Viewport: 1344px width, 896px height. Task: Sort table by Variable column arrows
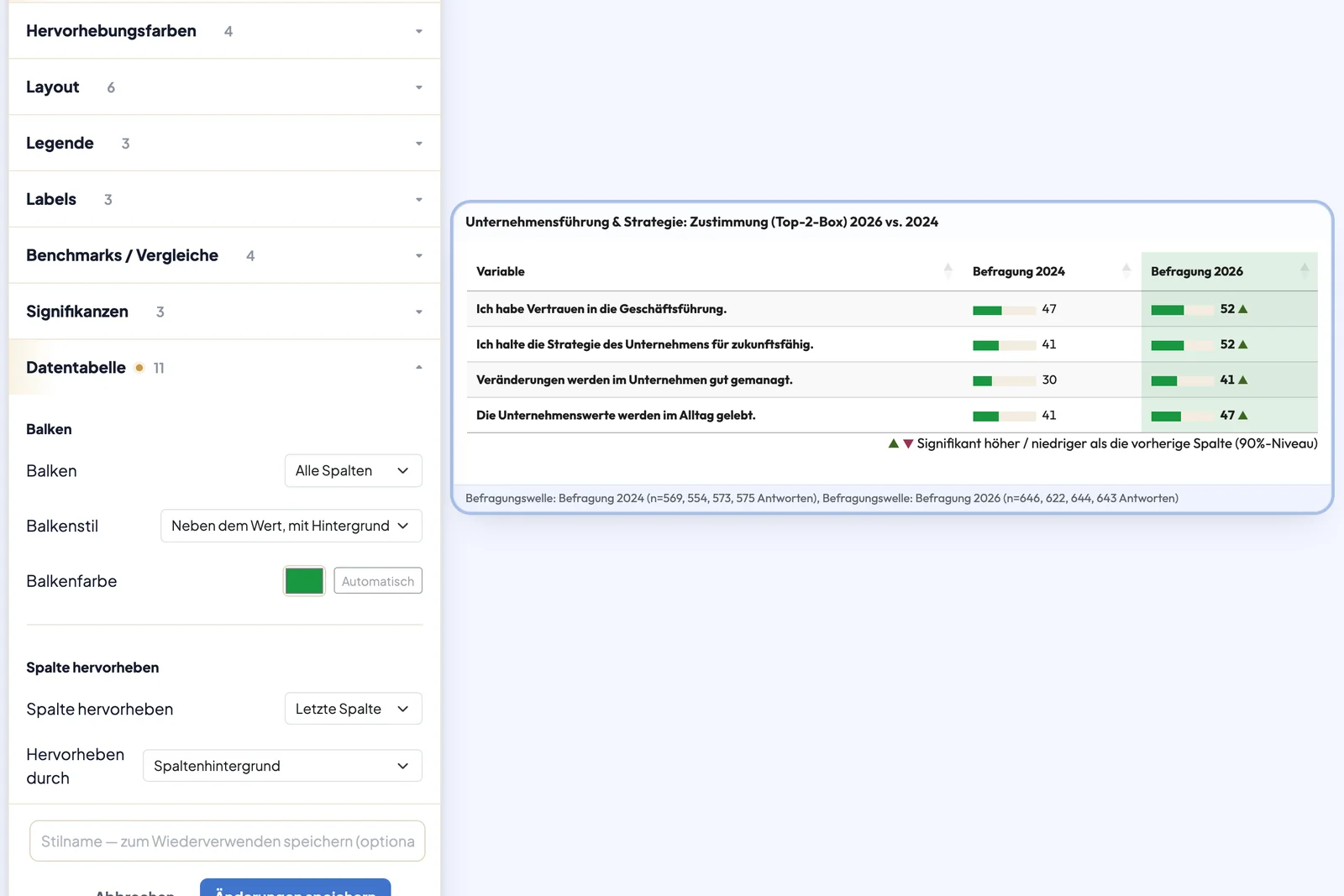click(x=948, y=270)
